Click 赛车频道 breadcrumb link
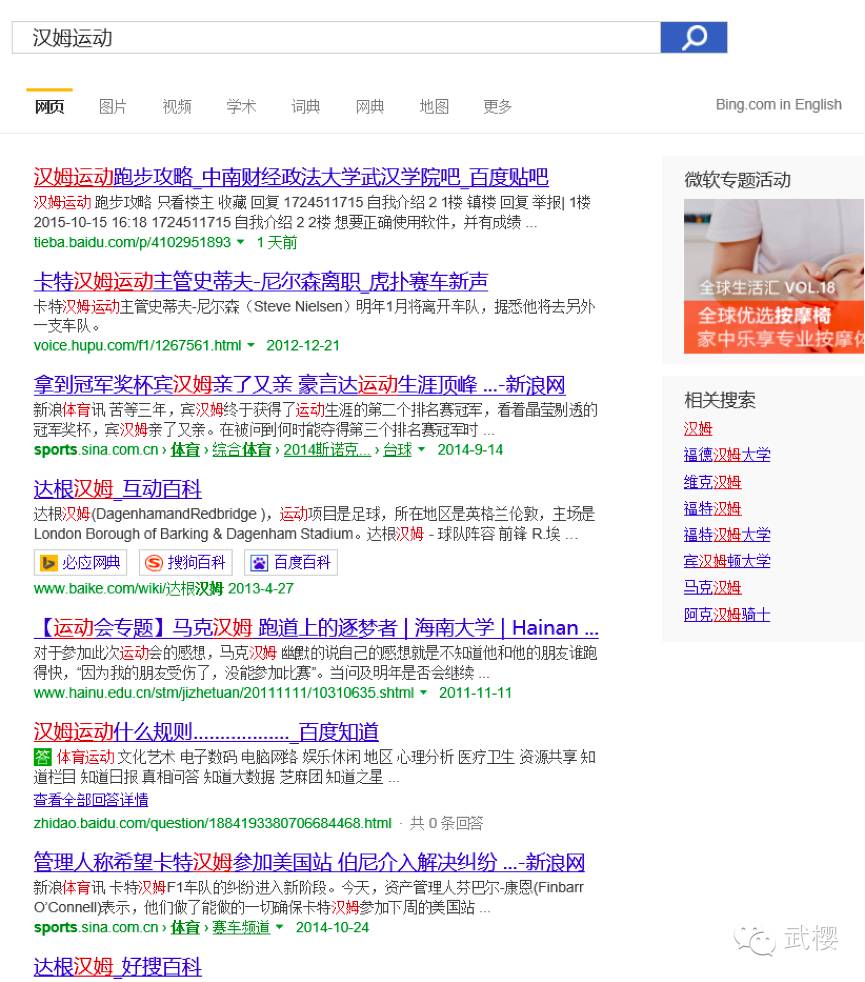865x982 pixels. tap(241, 928)
